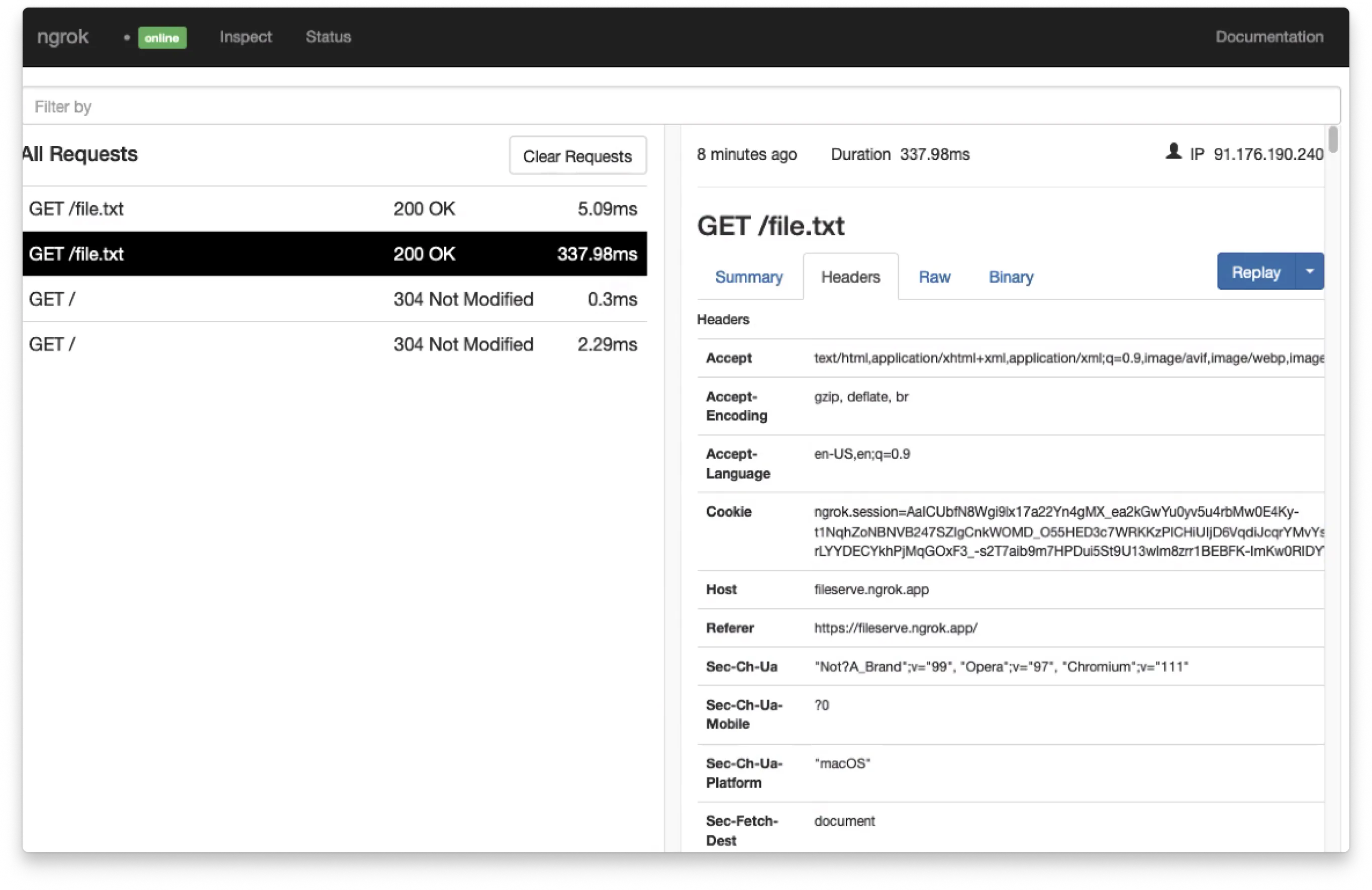Click the GET /file.txt detail heading
This screenshot has width=1372, height=890.
tap(771, 226)
